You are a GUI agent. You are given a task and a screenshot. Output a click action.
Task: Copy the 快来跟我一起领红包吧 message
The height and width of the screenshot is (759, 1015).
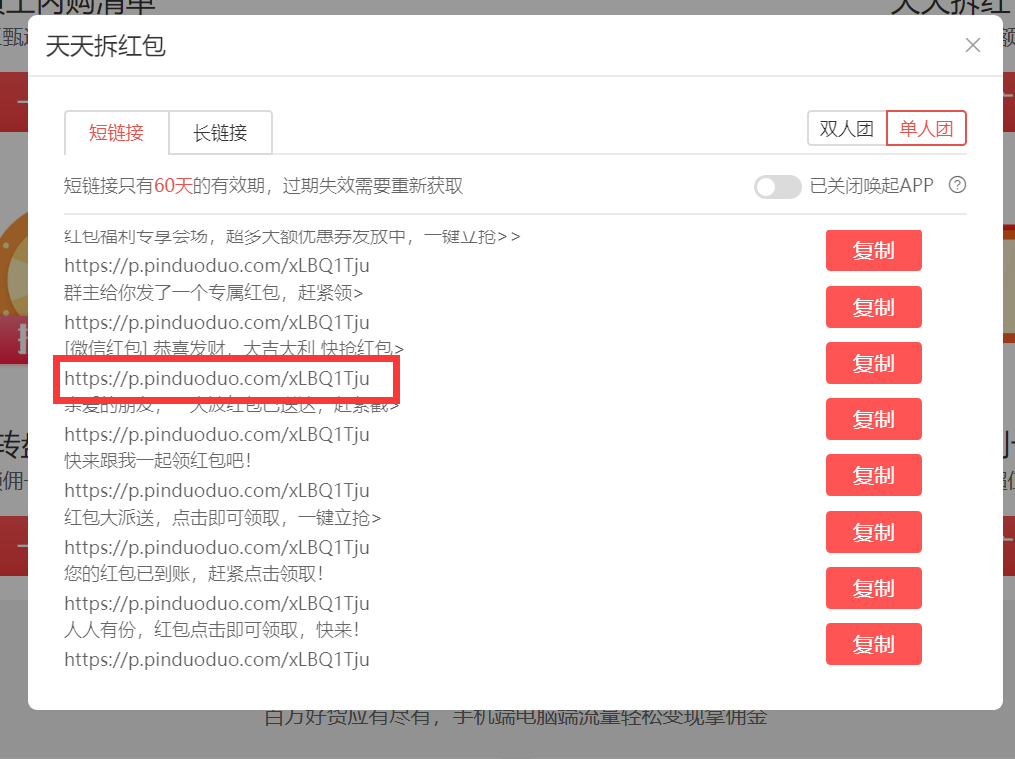873,475
